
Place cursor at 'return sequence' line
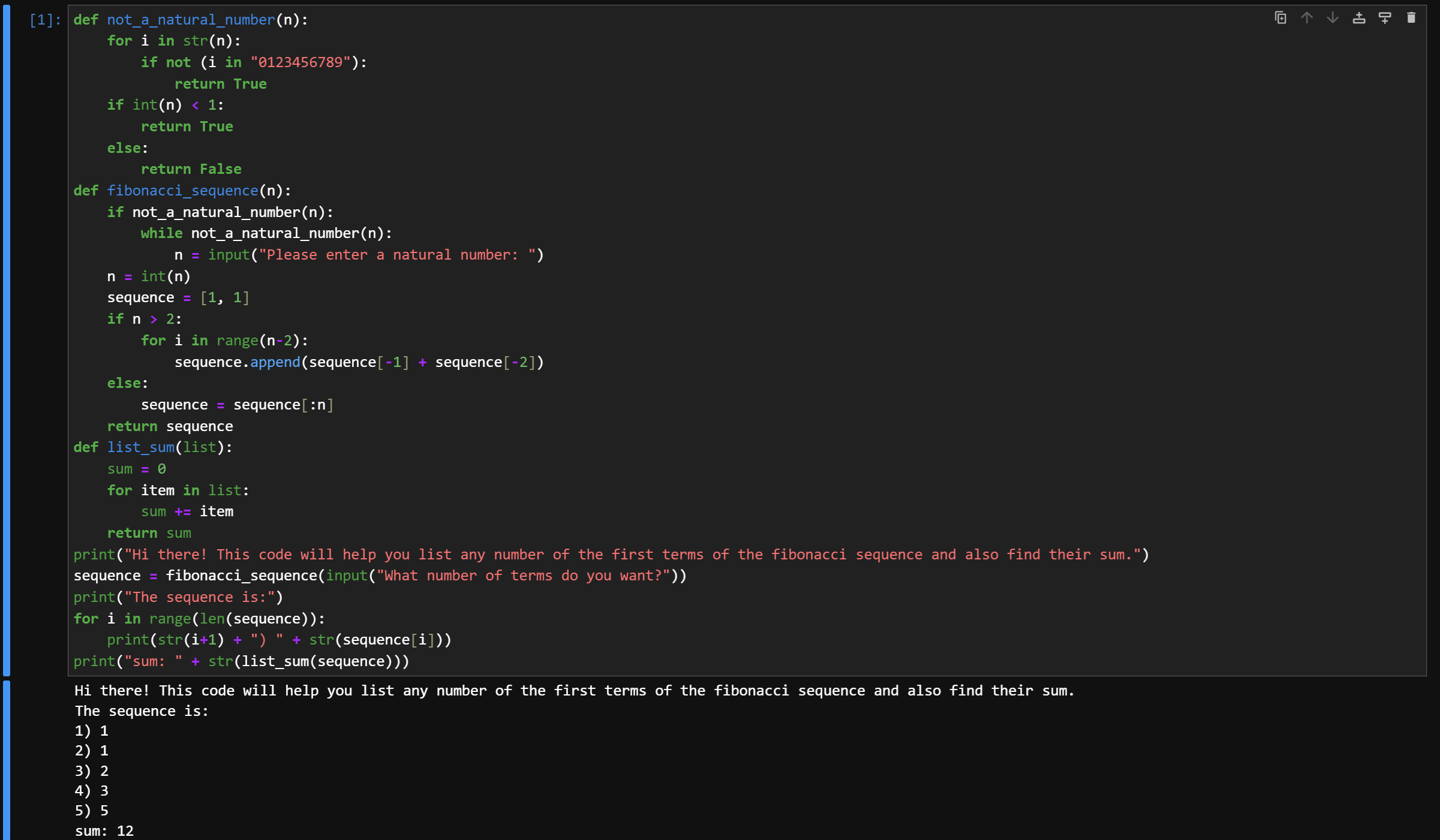170,426
